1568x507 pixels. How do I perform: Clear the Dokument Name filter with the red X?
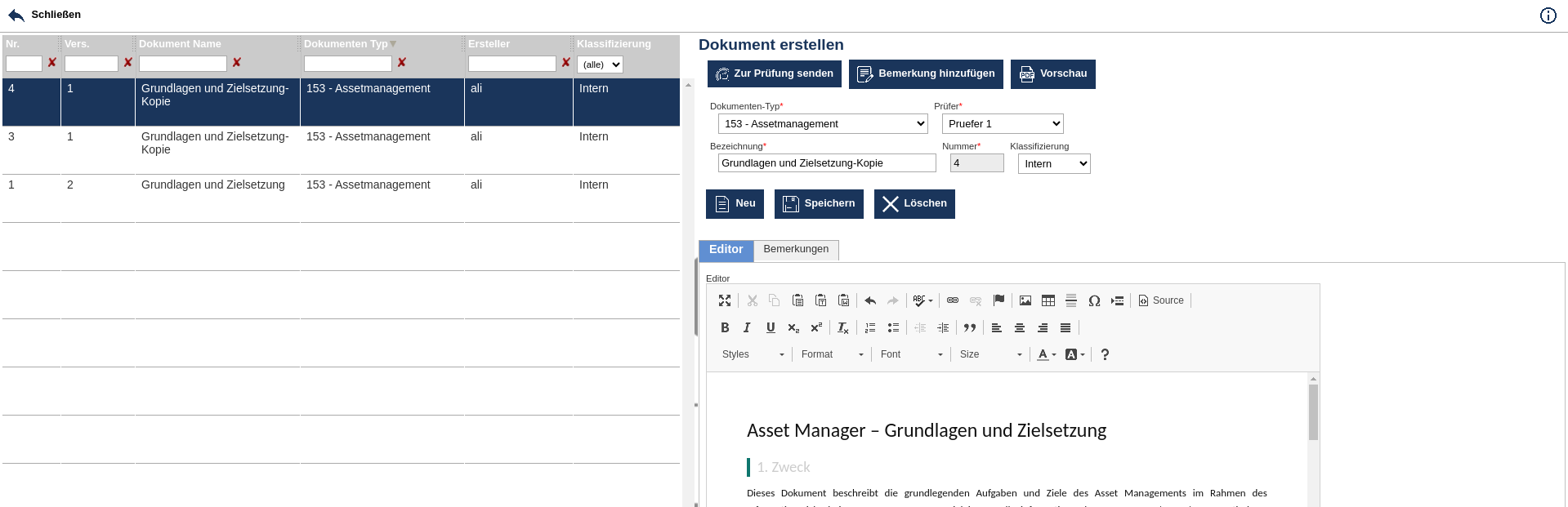[237, 63]
